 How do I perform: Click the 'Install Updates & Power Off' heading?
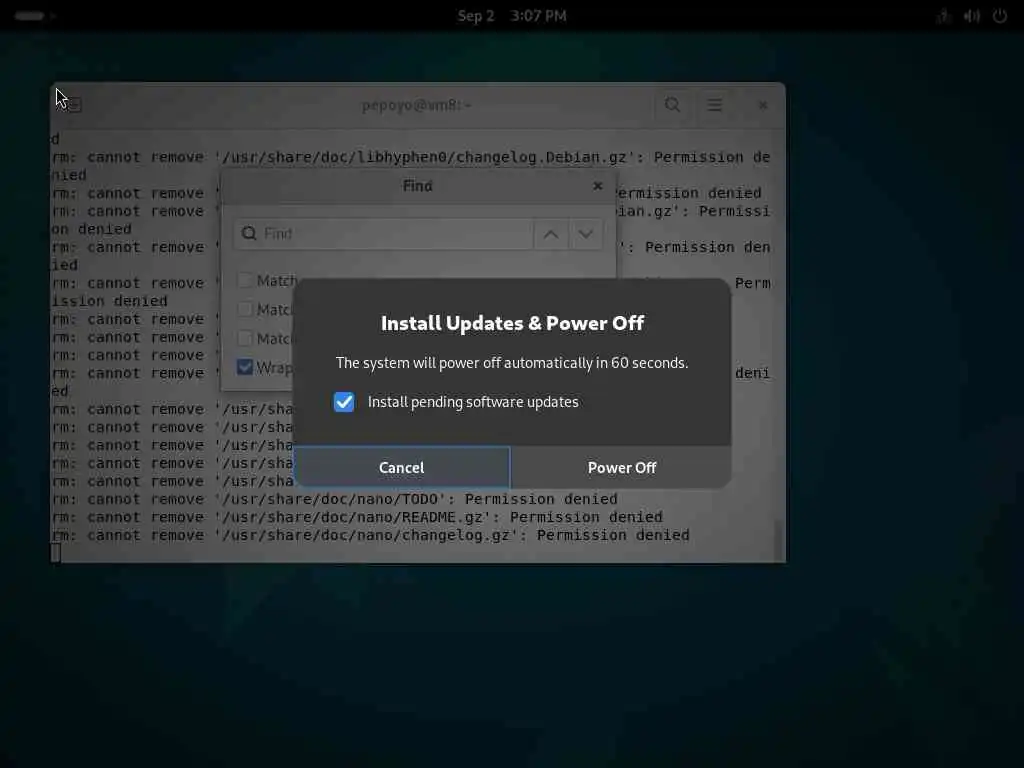[513, 323]
